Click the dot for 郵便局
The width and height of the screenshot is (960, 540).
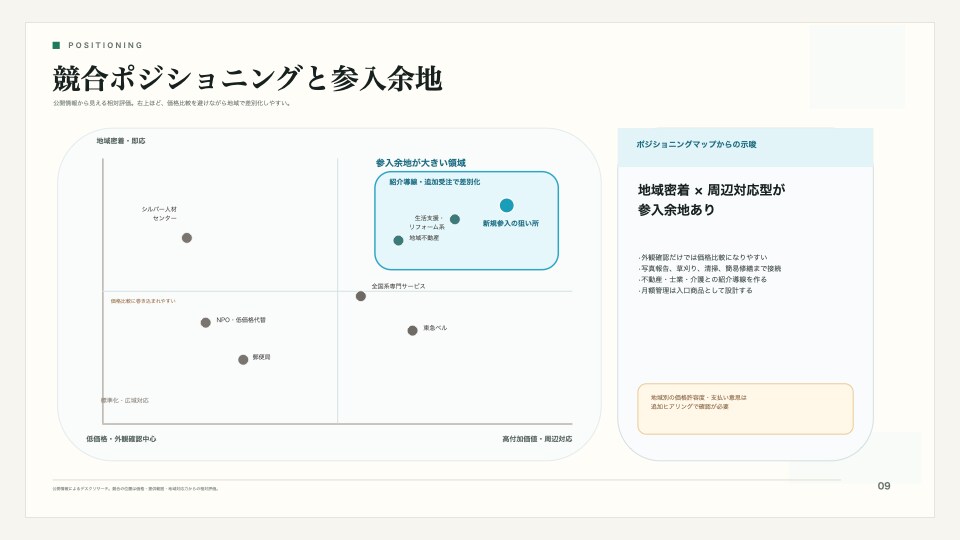243,359
